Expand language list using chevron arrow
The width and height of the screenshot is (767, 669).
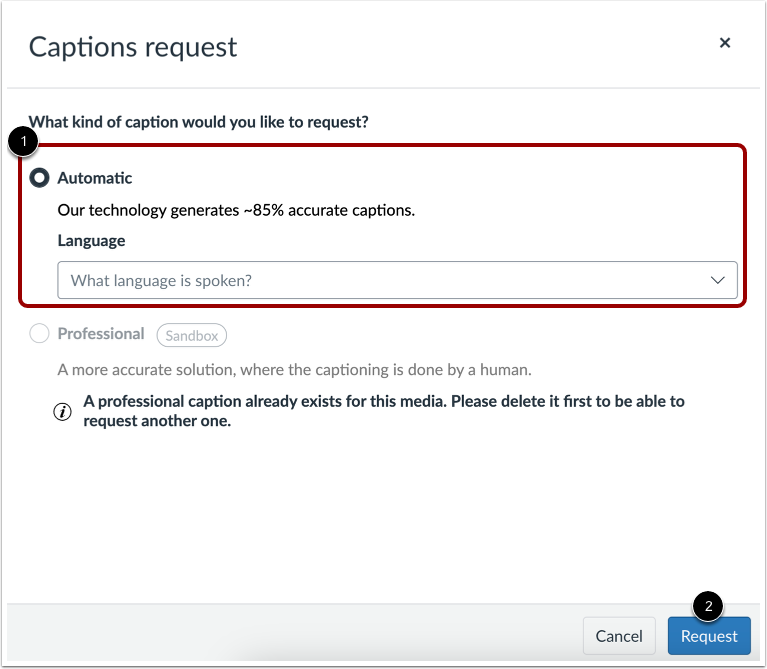(x=717, y=281)
